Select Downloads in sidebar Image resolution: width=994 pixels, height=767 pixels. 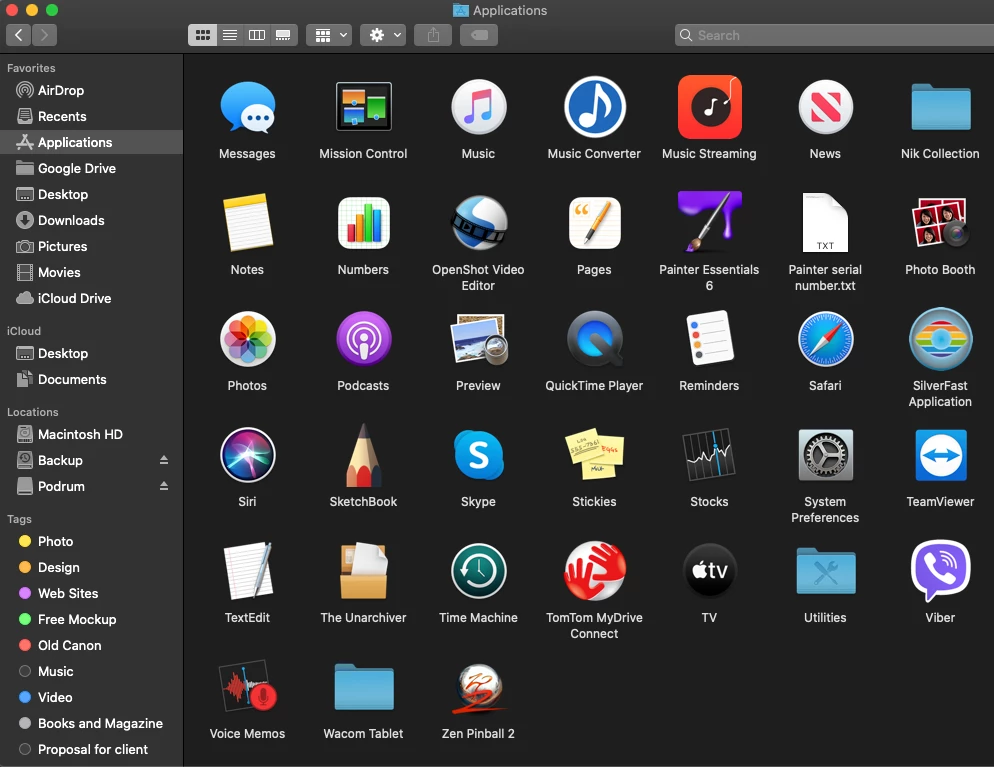pyautogui.click(x=91, y=221)
